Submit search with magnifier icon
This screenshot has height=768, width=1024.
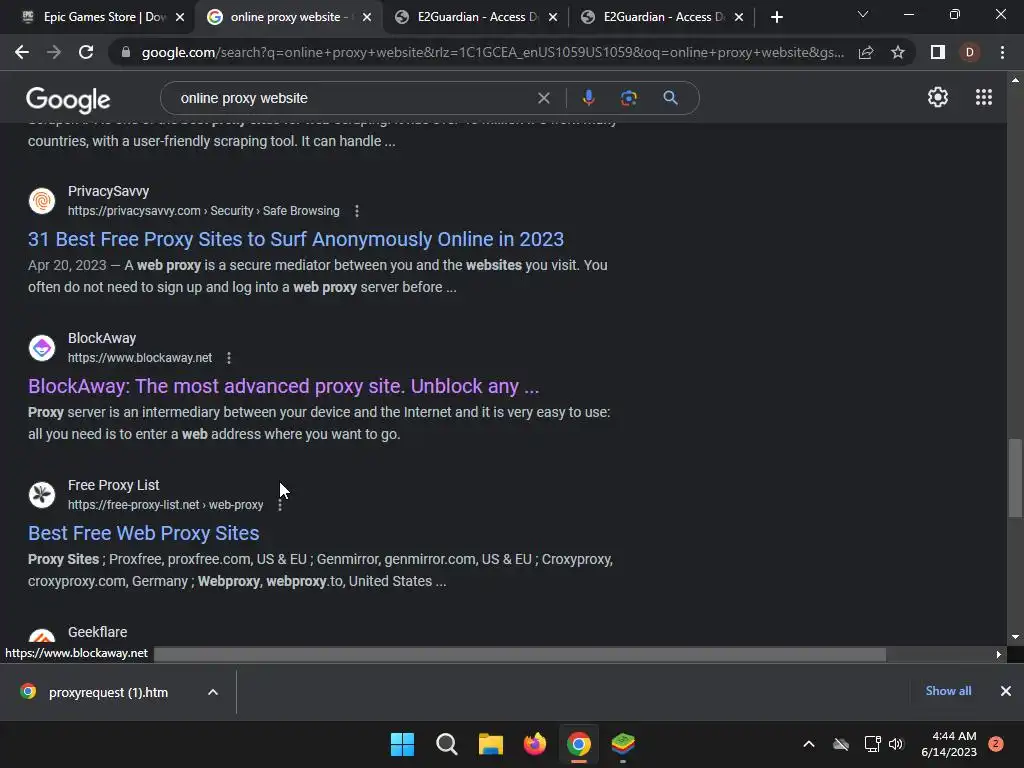click(x=670, y=98)
